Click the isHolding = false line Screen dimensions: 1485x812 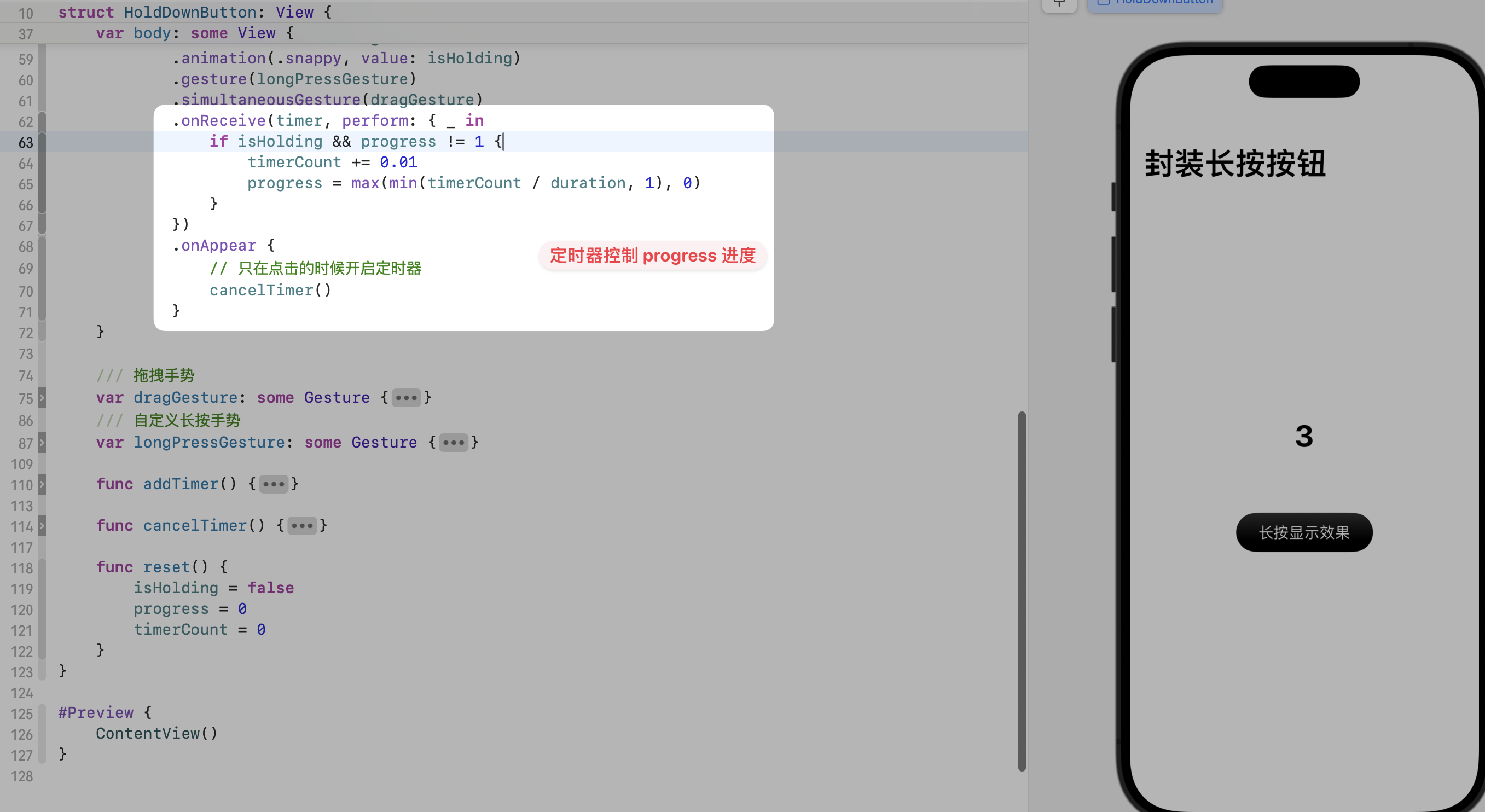(214, 588)
